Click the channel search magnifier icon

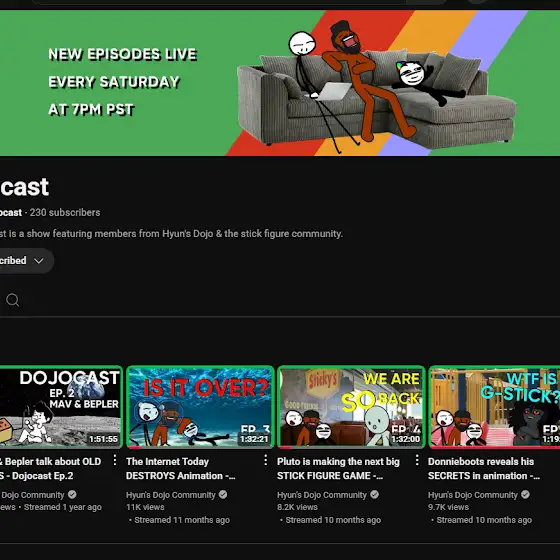tap(12, 300)
